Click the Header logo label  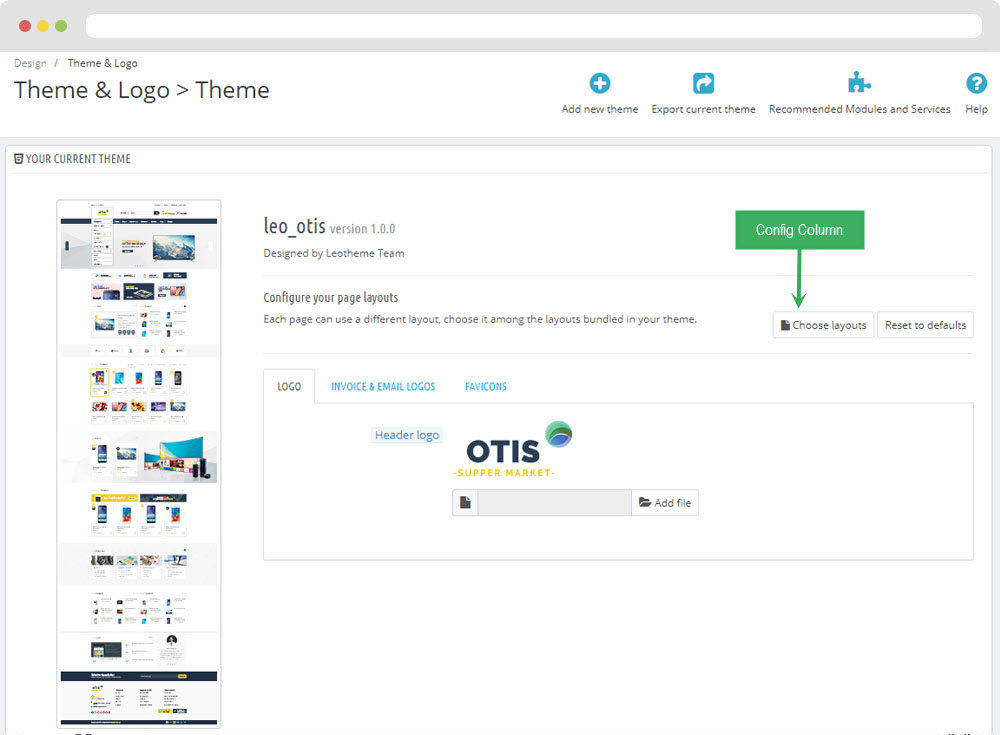point(407,435)
